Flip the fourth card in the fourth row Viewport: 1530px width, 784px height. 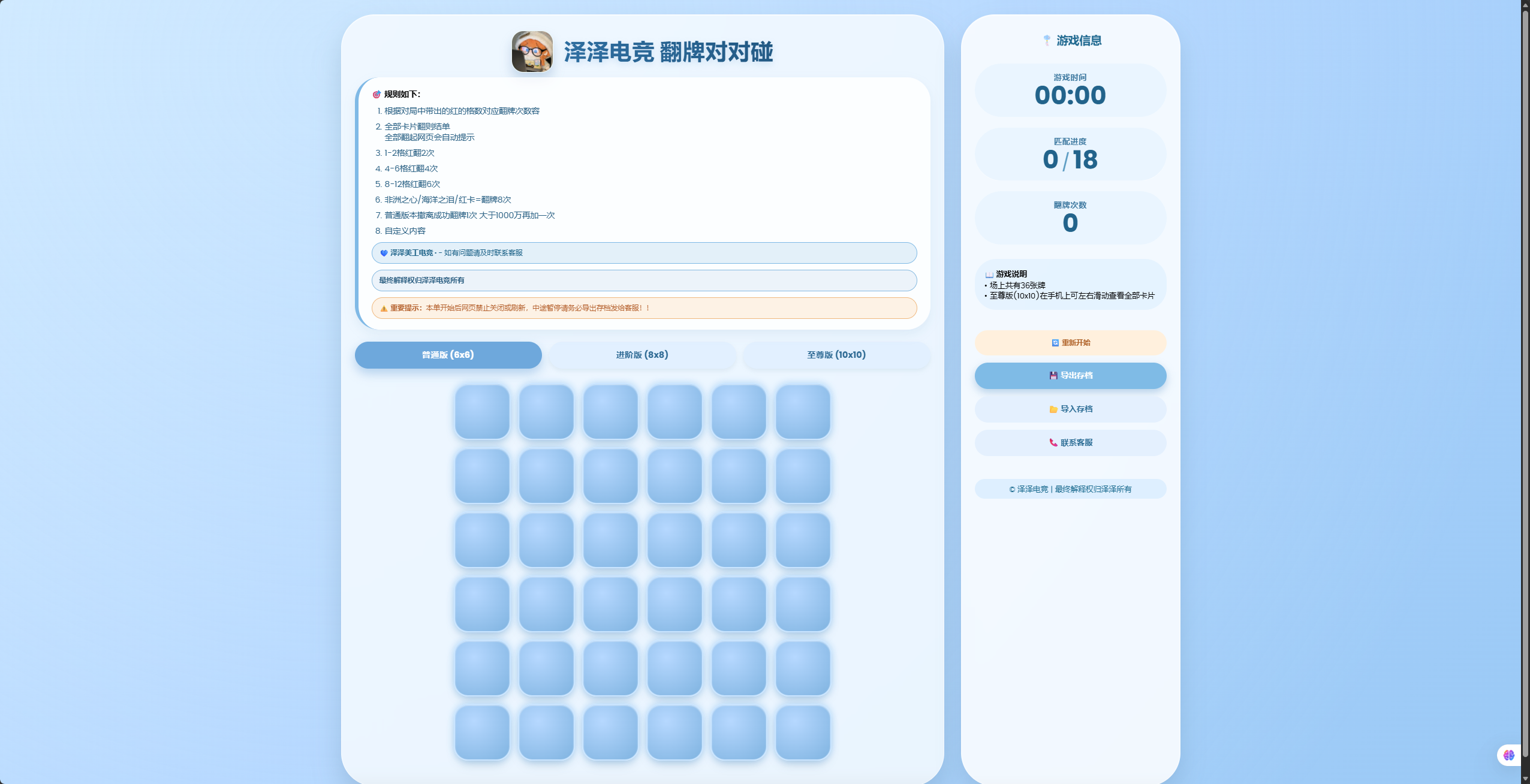pos(674,604)
